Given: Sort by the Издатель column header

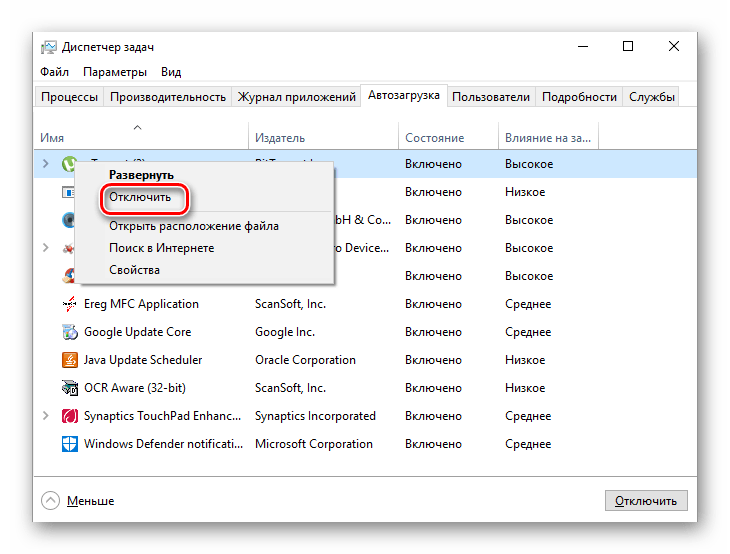Looking at the screenshot, I should click(x=280, y=138).
